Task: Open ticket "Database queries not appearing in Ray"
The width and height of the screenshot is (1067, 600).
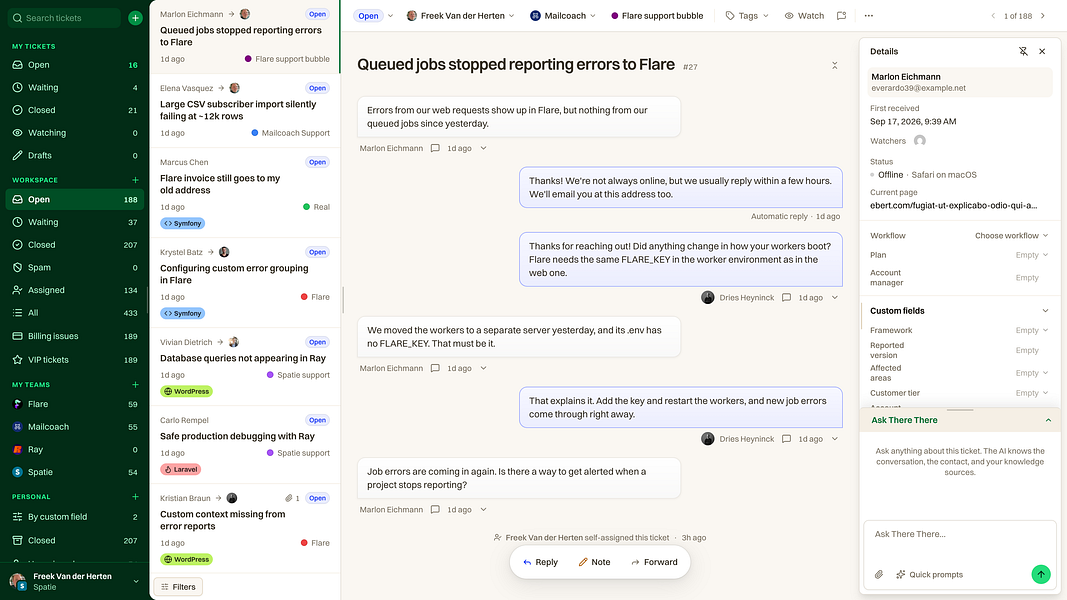Action: tap(245, 367)
